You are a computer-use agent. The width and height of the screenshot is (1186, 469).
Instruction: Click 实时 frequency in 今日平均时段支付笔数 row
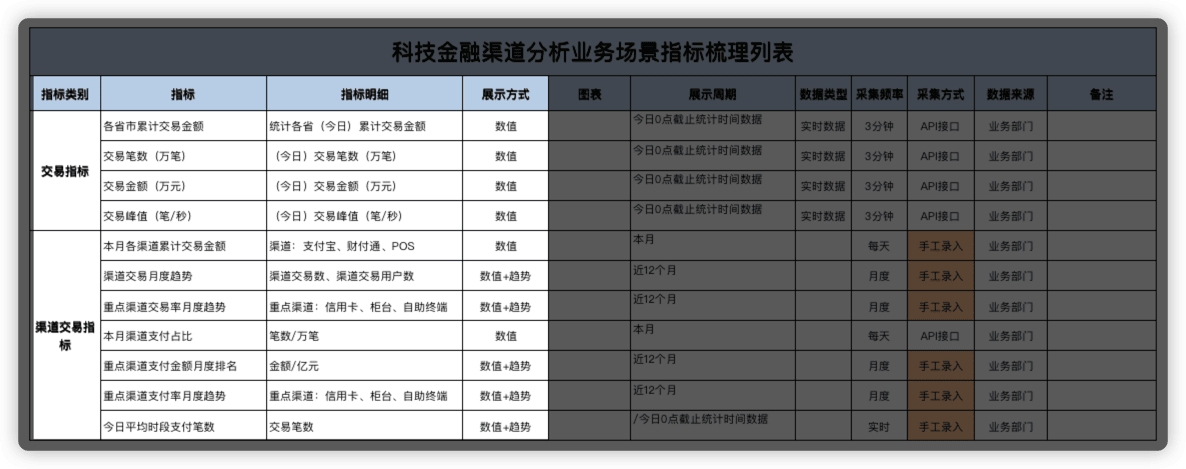coord(879,426)
